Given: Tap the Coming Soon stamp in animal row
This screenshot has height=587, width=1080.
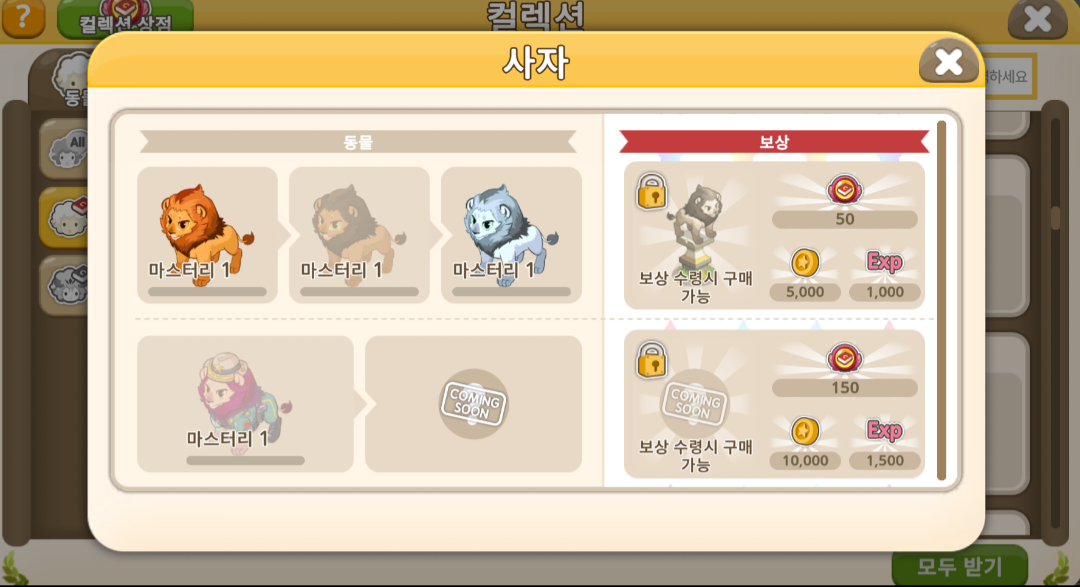Looking at the screenshot, I should (x=473, y=404).
